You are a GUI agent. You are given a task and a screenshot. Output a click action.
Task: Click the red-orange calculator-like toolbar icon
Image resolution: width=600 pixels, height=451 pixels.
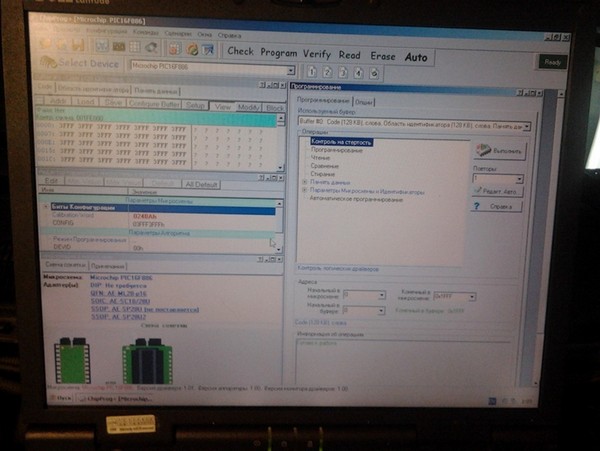(x=175, y=49)
